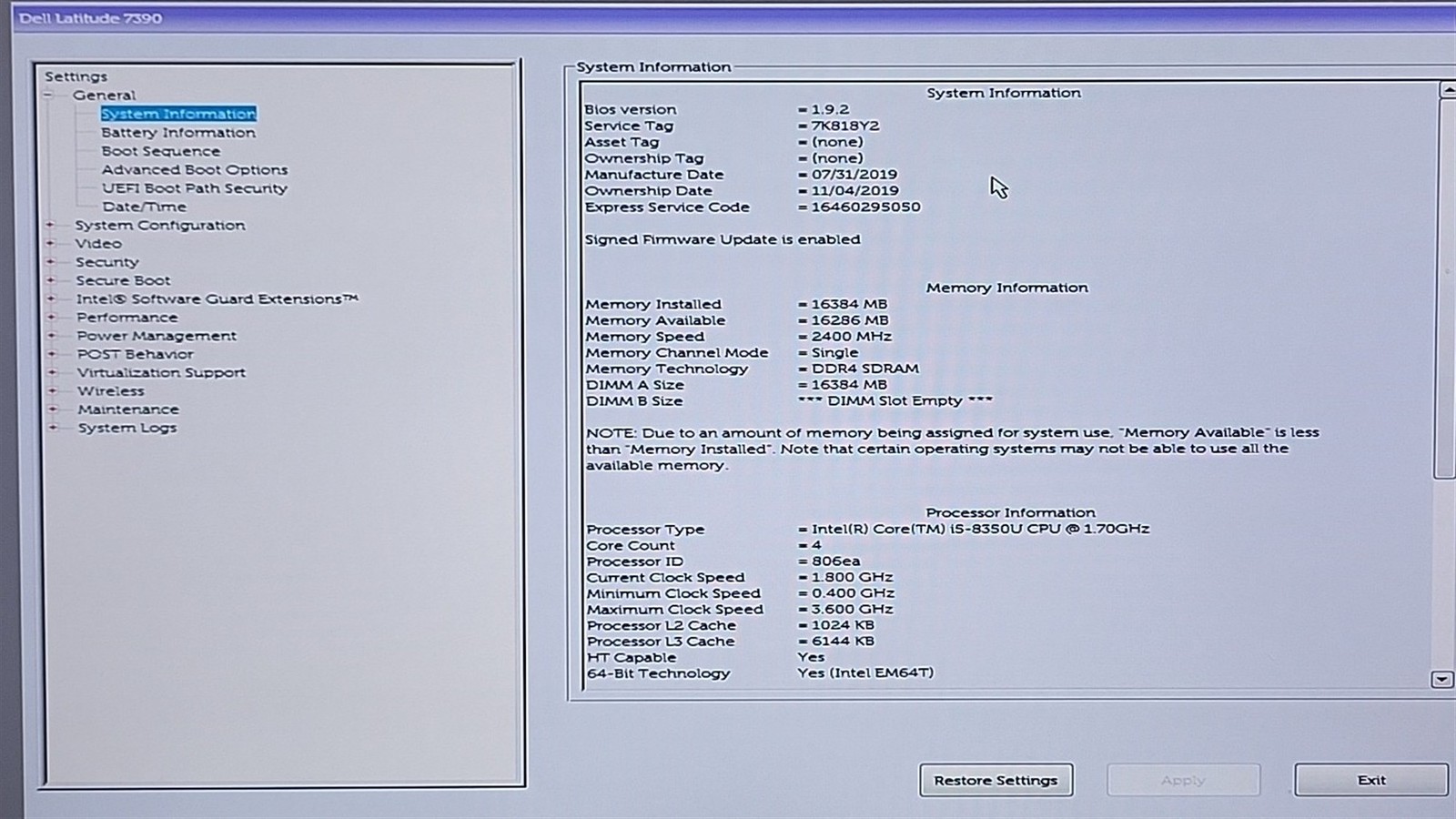Click the Processor ID value 806ea

pos(835,561)
